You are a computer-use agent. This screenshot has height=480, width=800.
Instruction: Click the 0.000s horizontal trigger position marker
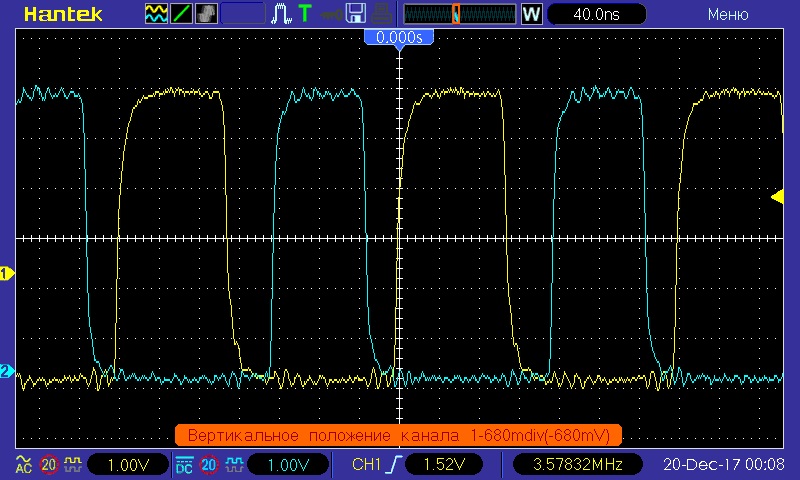[x=399, y=37]
